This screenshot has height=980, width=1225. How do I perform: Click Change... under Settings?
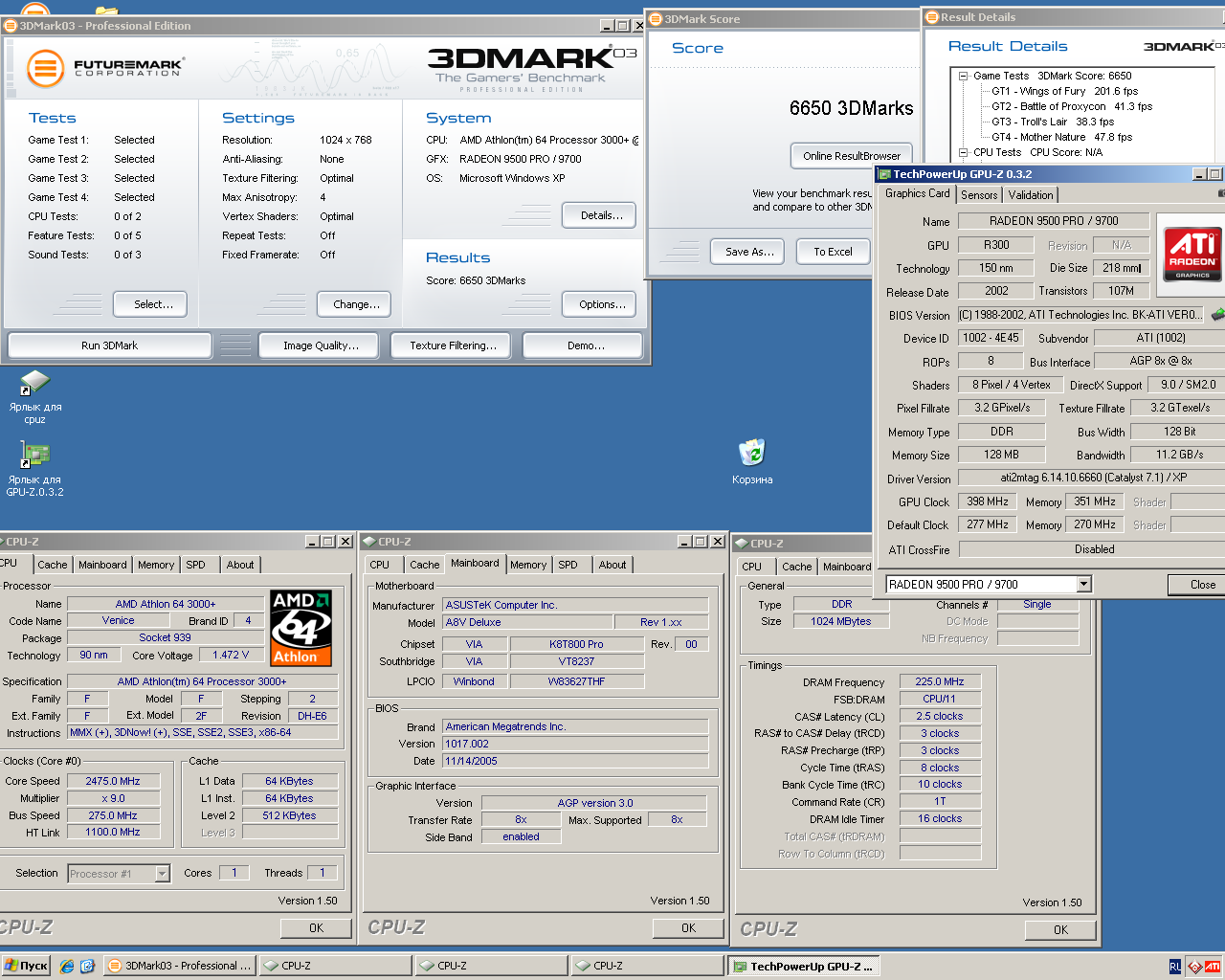[356, 304]
